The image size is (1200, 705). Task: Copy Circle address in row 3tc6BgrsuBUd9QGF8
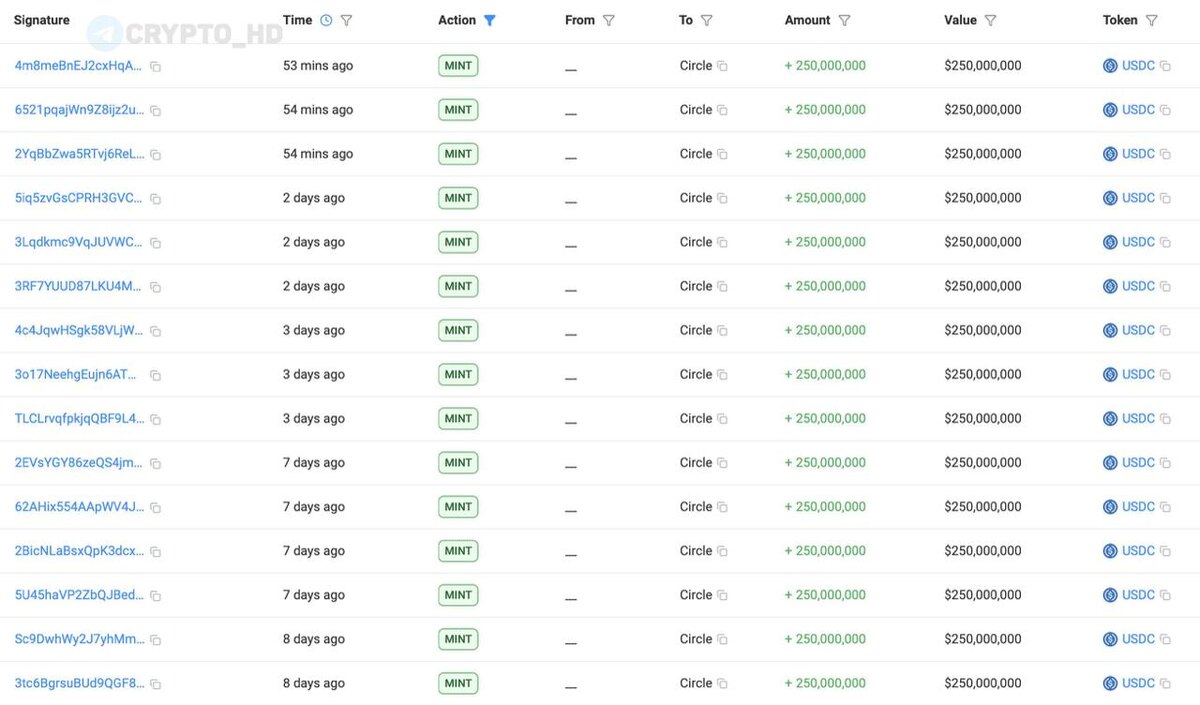pos(722,683)
